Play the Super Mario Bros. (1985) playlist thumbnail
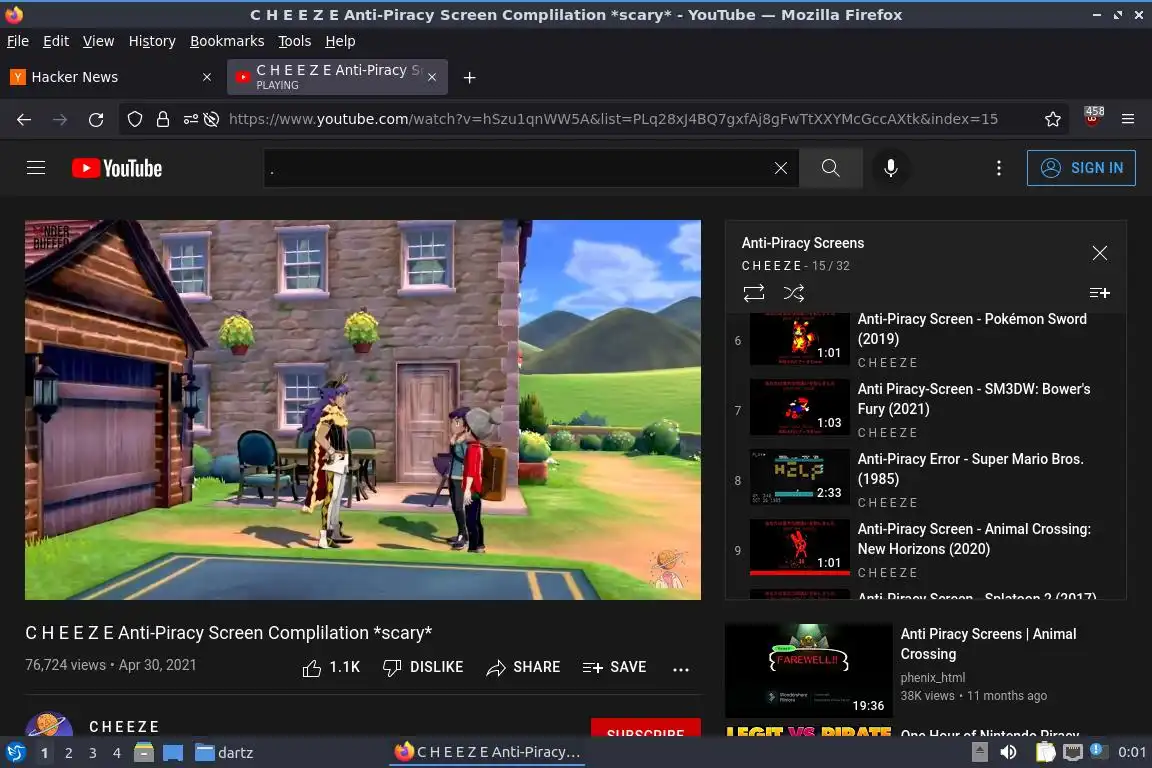The height and width of the screenshot is (768, 1152). 799,478
